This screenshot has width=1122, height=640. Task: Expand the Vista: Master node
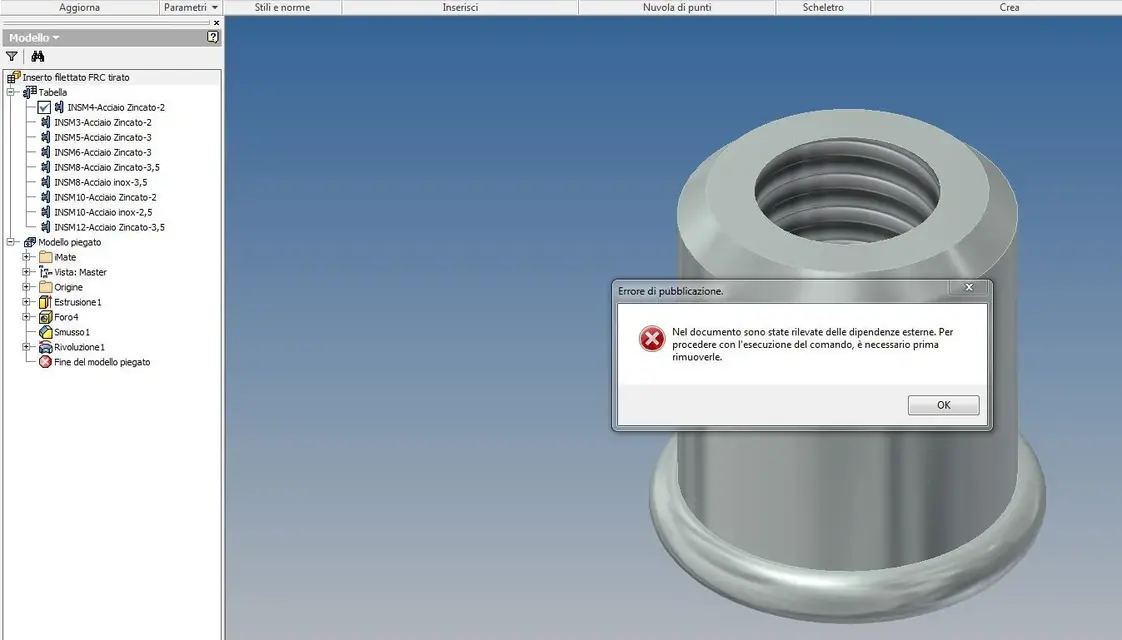[x=26, y=272]
